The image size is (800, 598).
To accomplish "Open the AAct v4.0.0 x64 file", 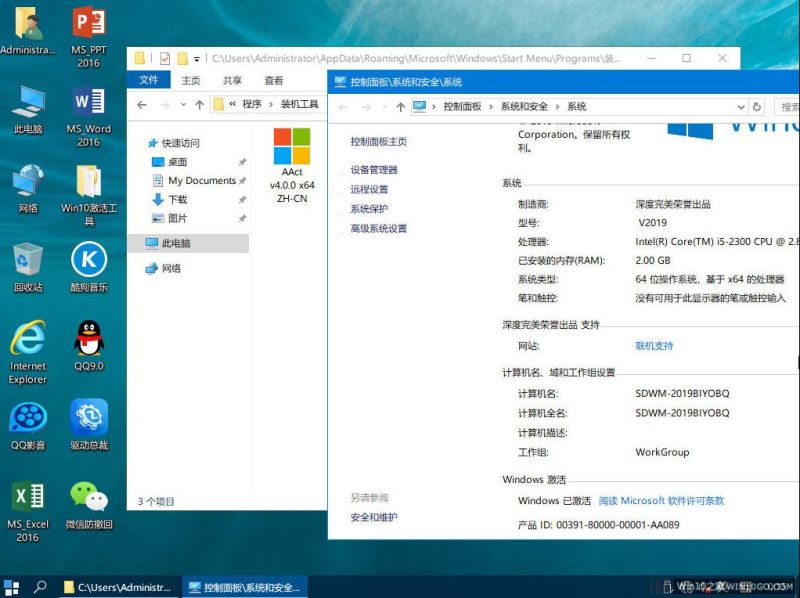I will 292,165.
